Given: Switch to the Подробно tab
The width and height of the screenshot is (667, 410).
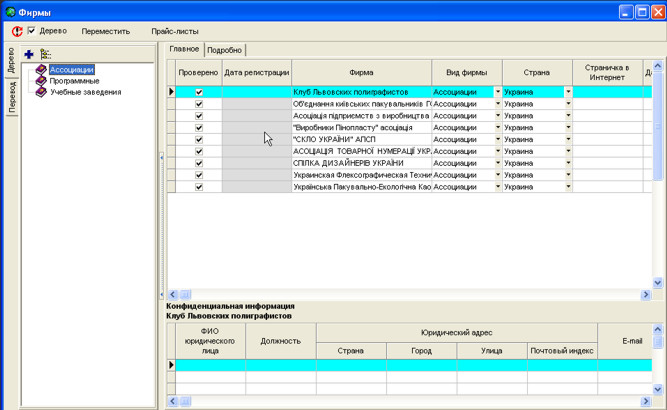Looking at the screenshot, I should point(224,50).
